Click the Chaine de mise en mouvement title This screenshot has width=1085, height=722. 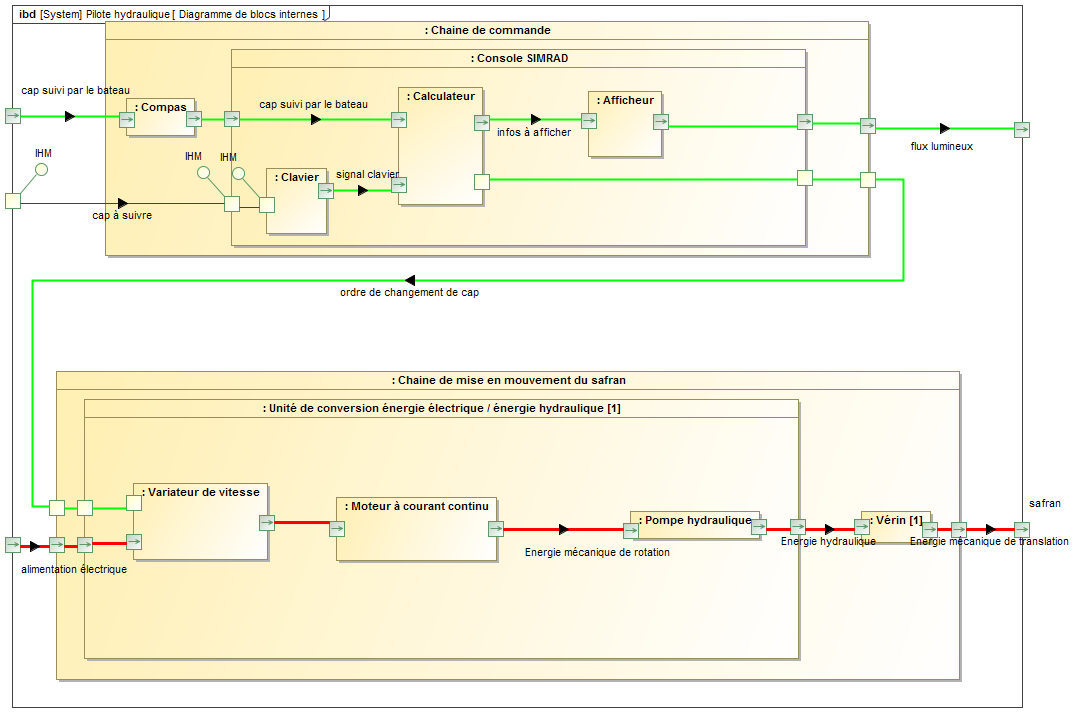click(511, 380)
